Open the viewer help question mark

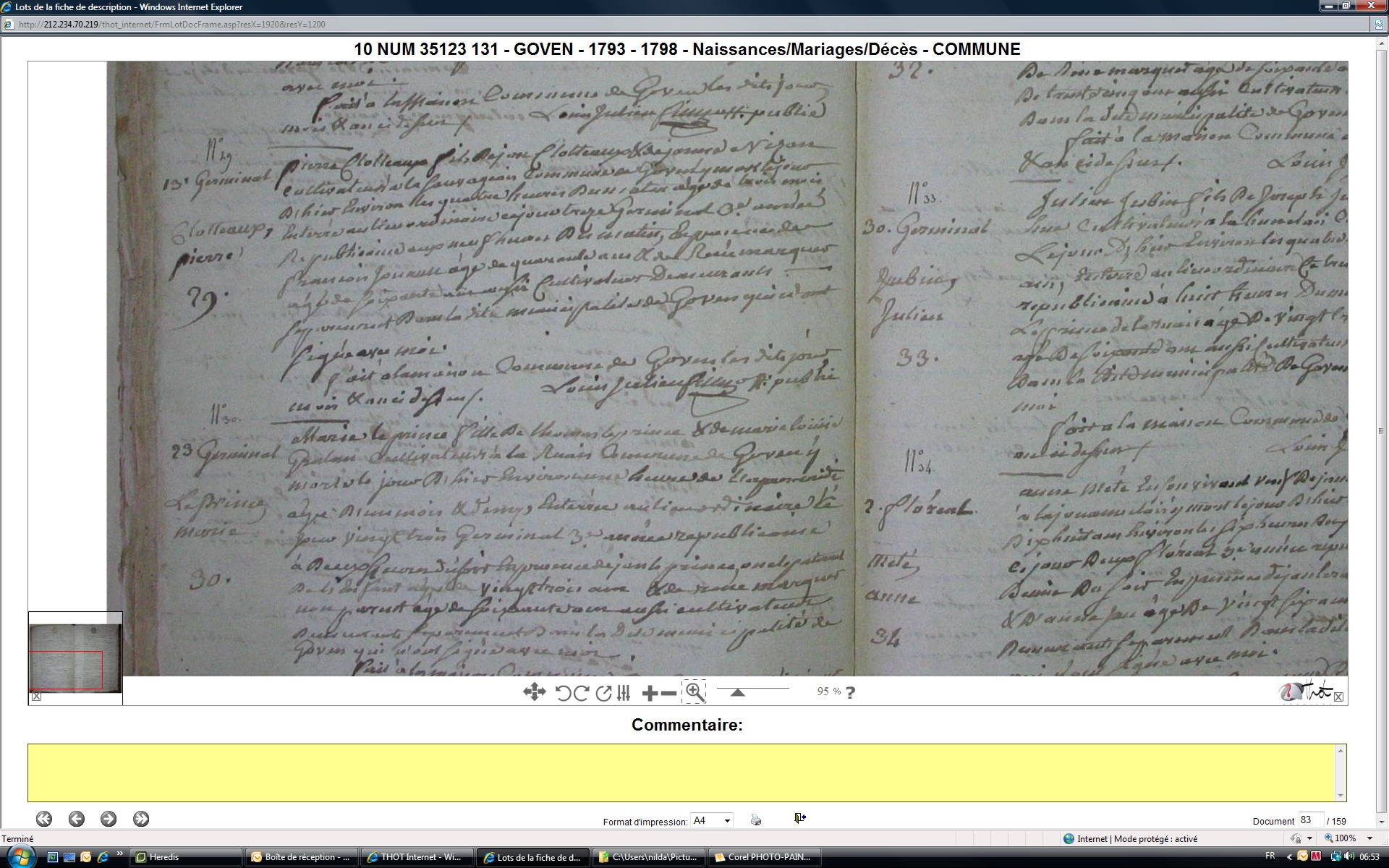pos(851,692)
